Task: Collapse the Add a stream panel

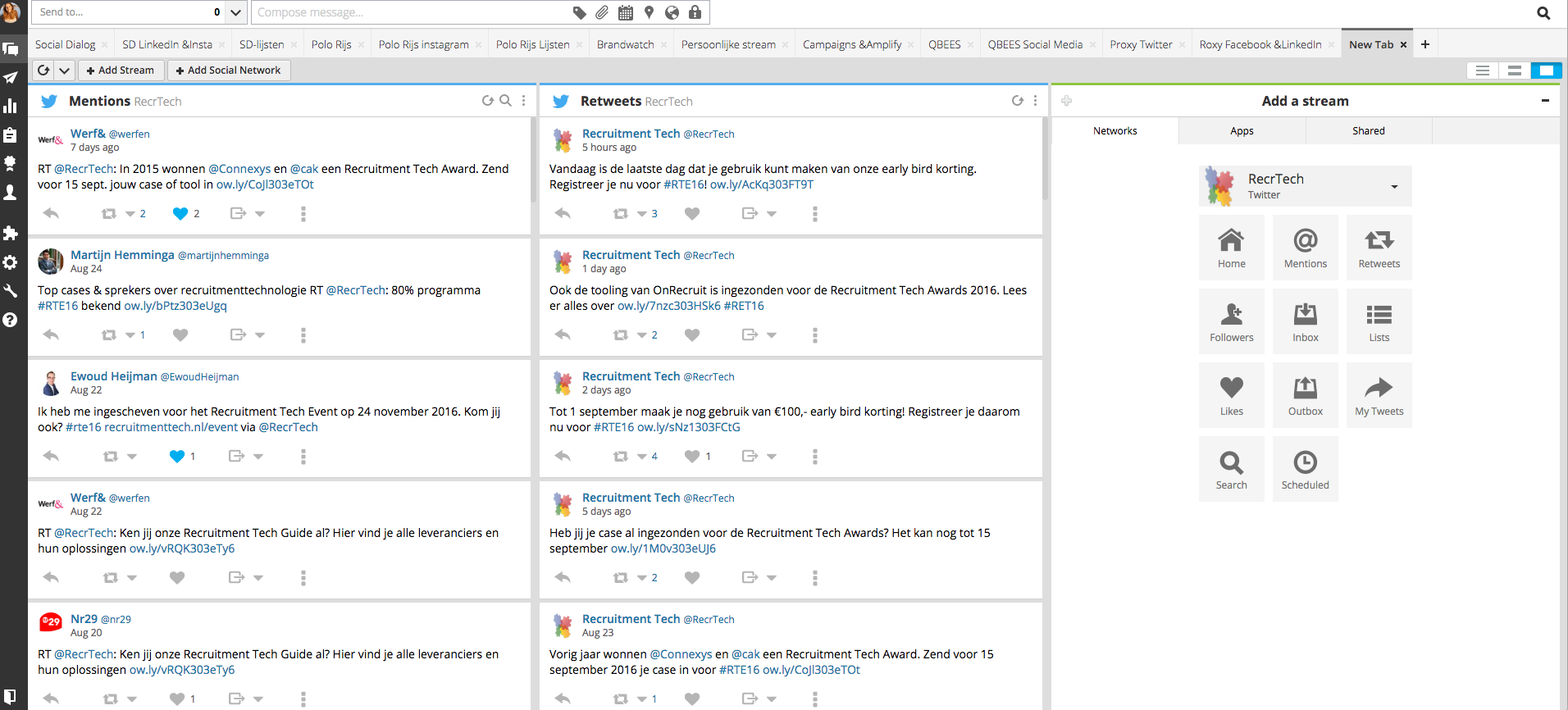Action: coord(1545,101)
